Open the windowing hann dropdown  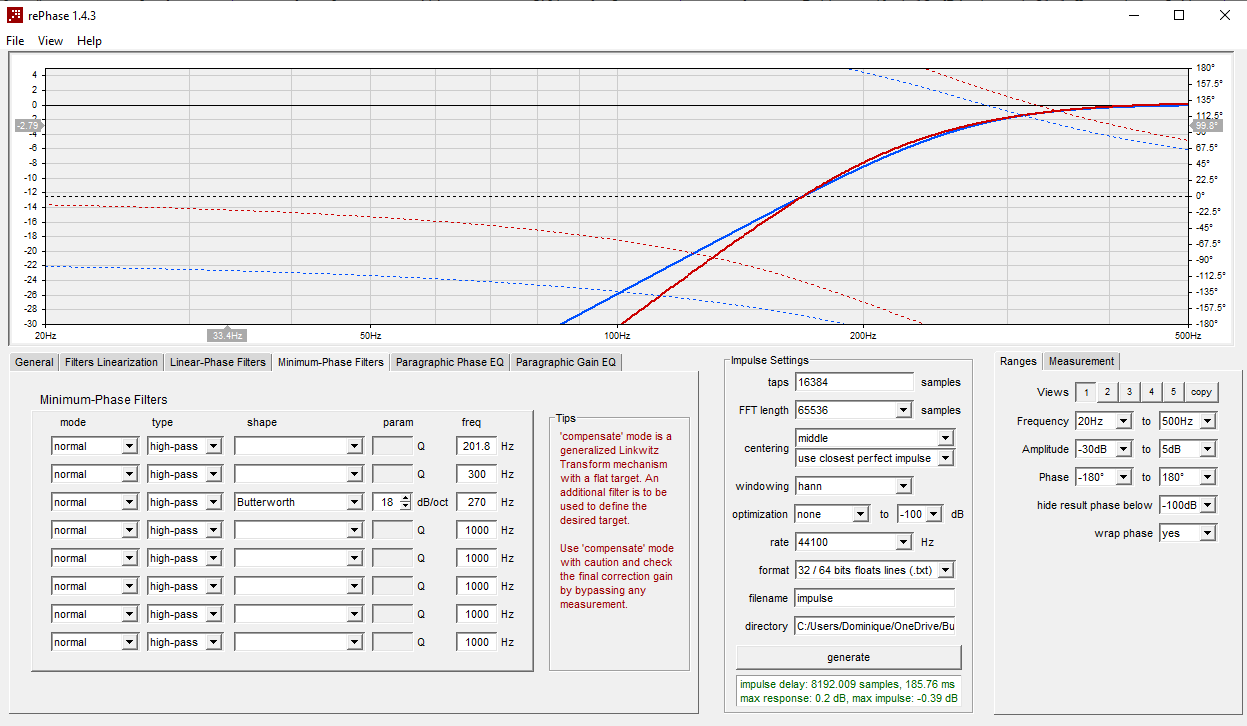(x=853, y=486)
